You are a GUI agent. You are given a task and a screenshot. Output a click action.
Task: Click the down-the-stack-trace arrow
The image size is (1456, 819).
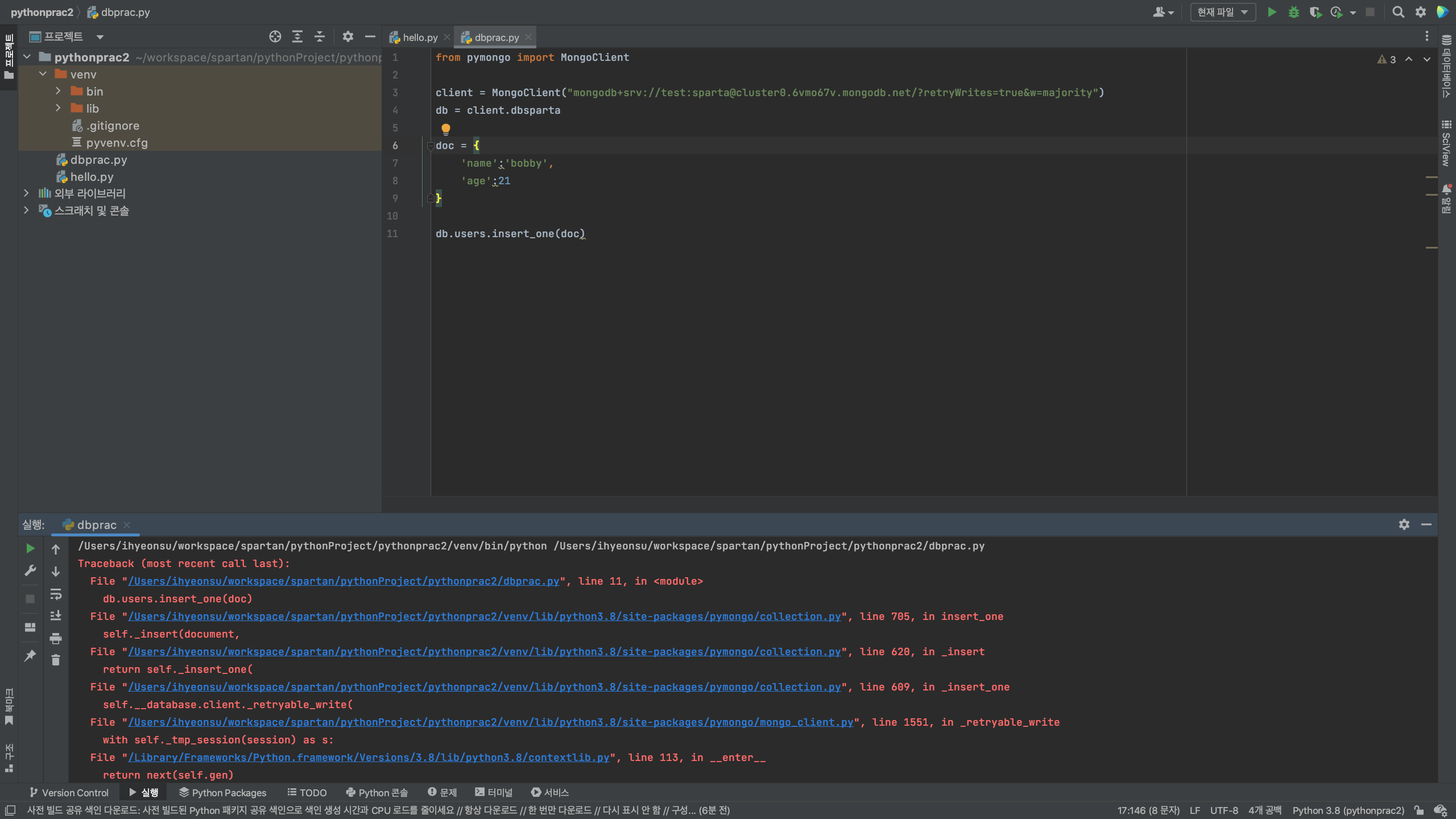click(56, 572)
